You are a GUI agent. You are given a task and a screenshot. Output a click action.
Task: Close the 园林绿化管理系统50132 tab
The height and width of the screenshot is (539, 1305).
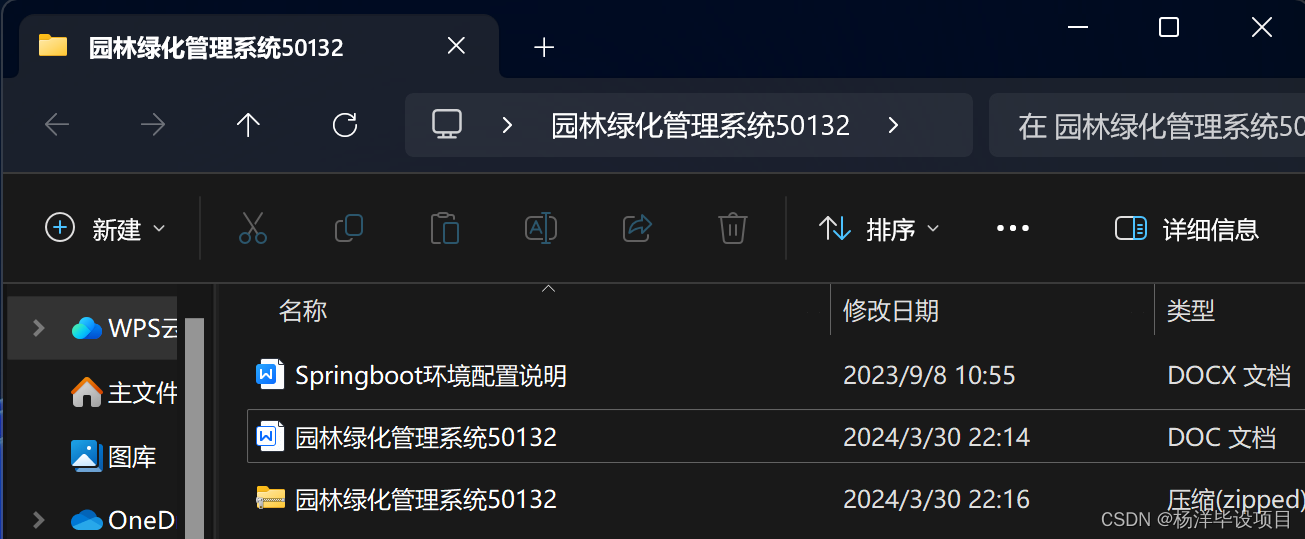click(456, 46)
